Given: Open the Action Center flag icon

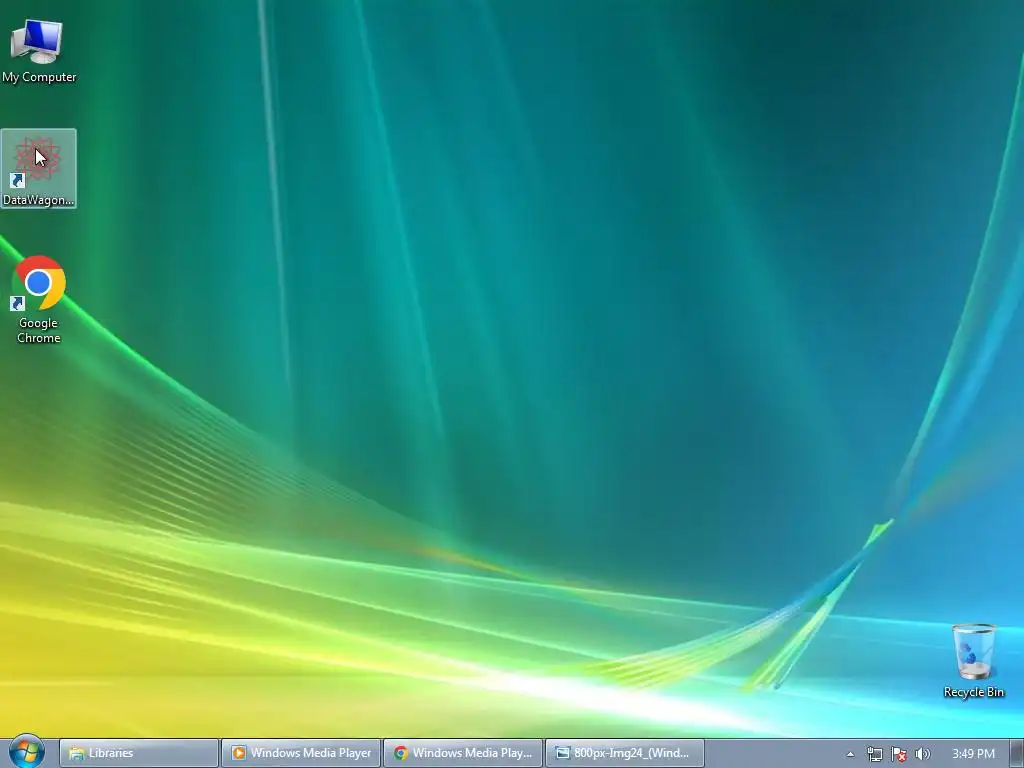Looking at the screenshot, I should [x=899, y=754].
